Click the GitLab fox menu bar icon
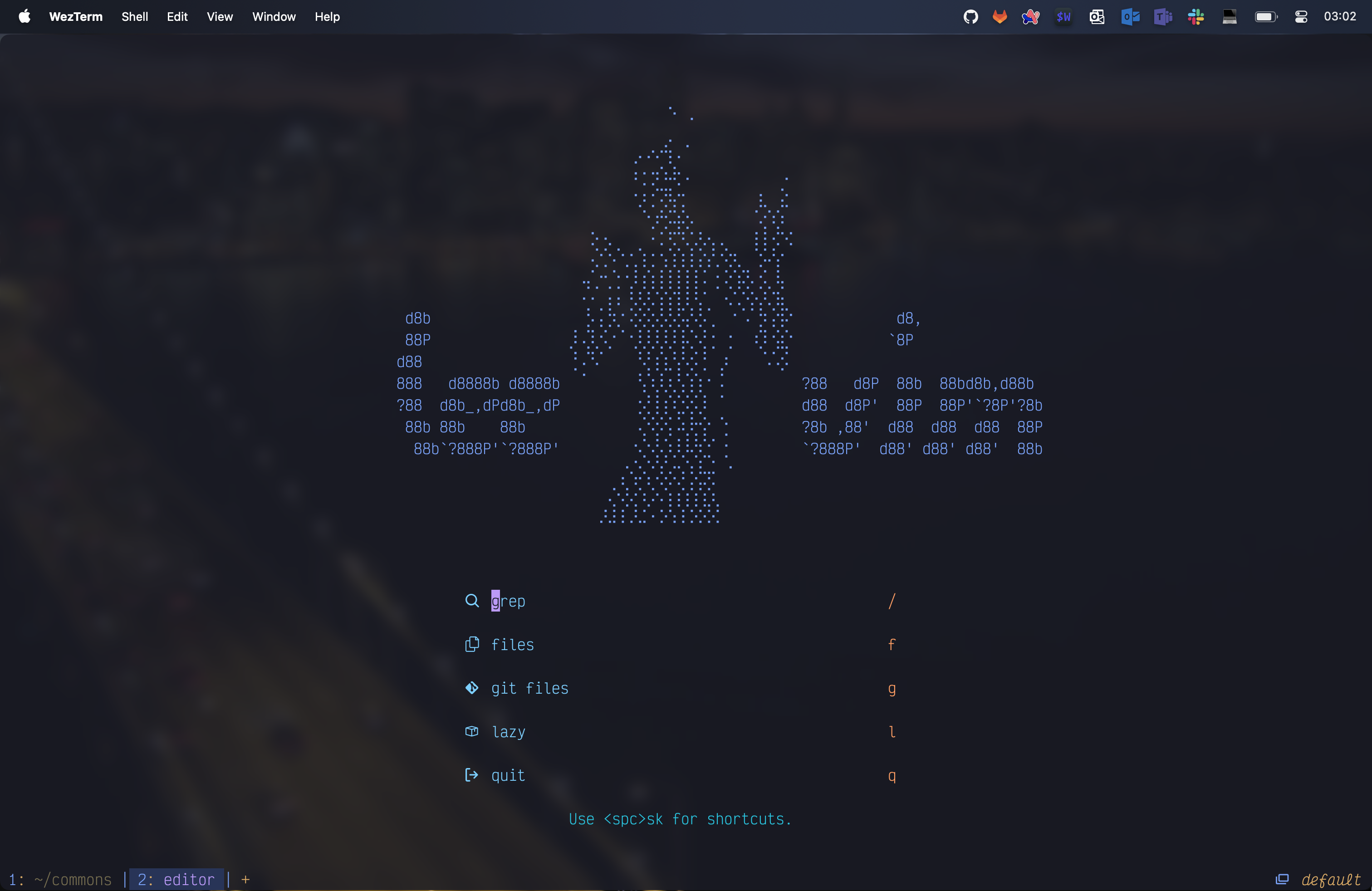Viewport: 1372px width, 891px height. coord(1000,17)
